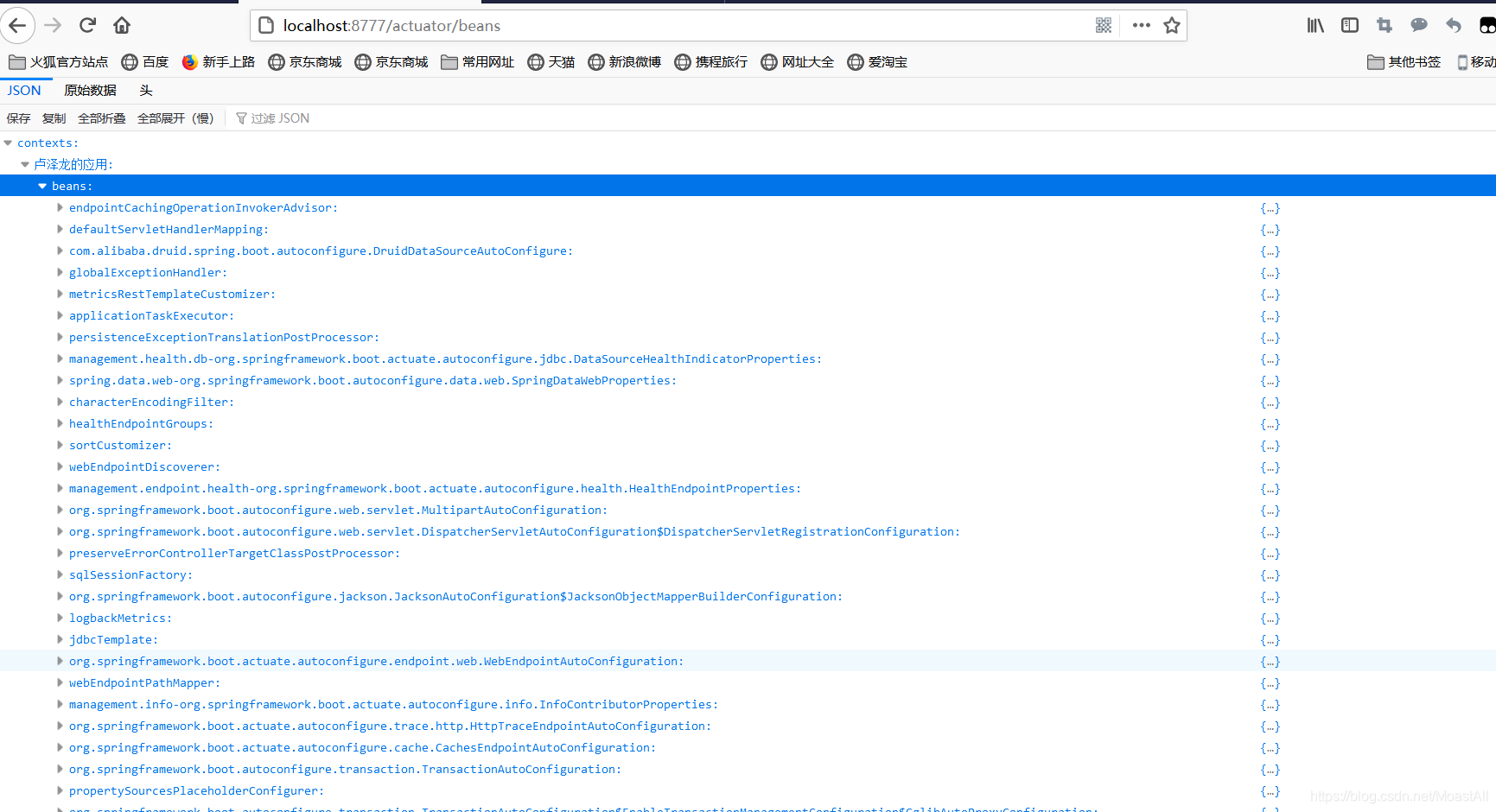Focus the 过滤 JSON filter field
This screenshot has width=1496, height=812.
point(280,118)
